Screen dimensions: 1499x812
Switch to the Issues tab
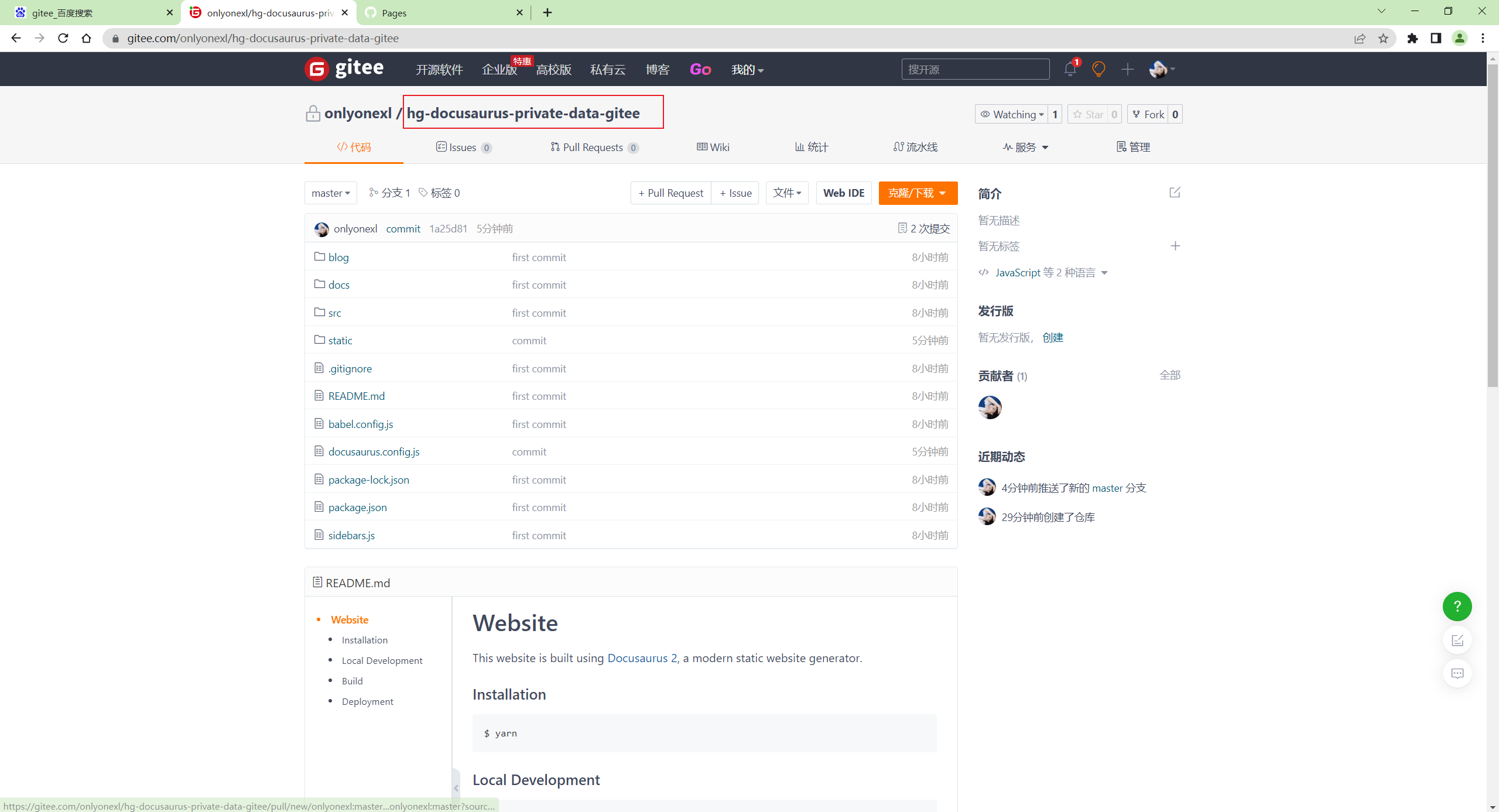pyautogui.click(x=463, y=148)
